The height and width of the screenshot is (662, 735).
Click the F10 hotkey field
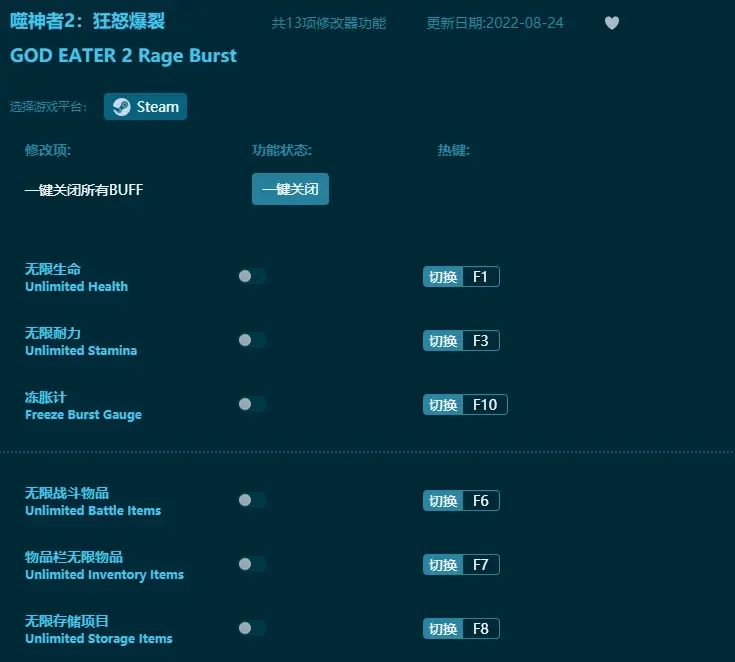[485, 405]
